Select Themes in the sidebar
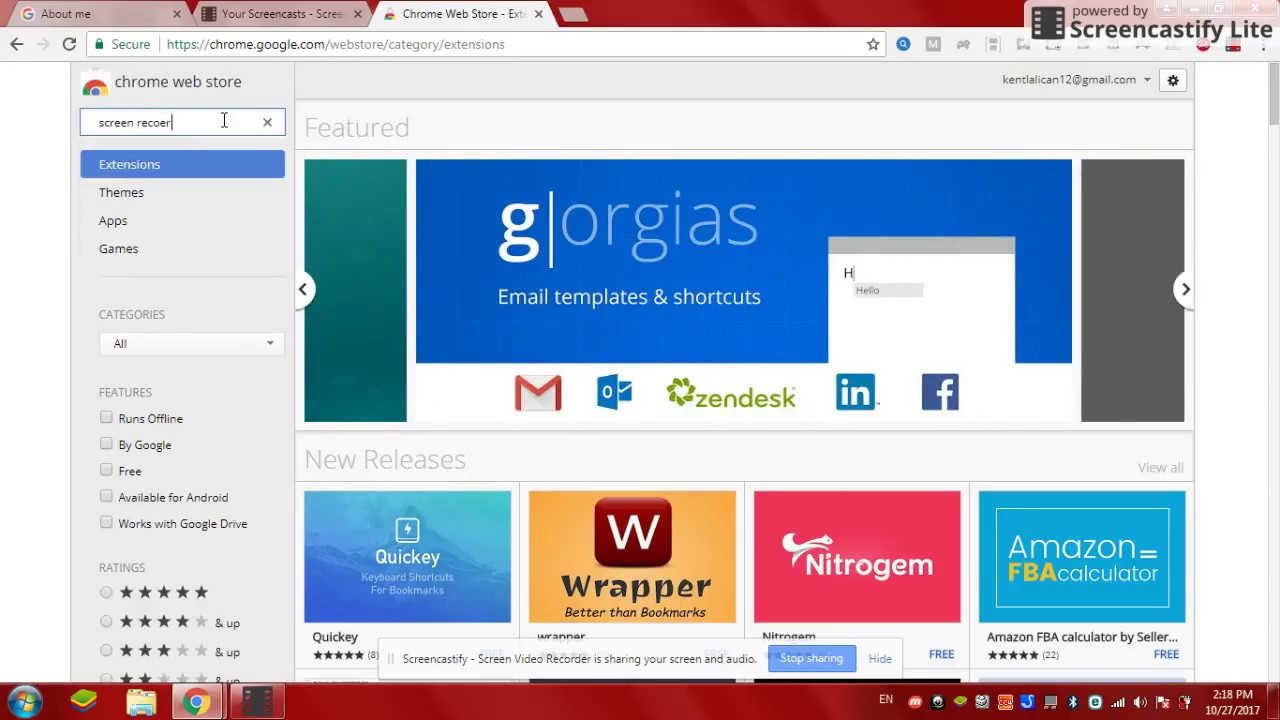The height and width of the screenshot is (720, 1280). tap(121, 192)
